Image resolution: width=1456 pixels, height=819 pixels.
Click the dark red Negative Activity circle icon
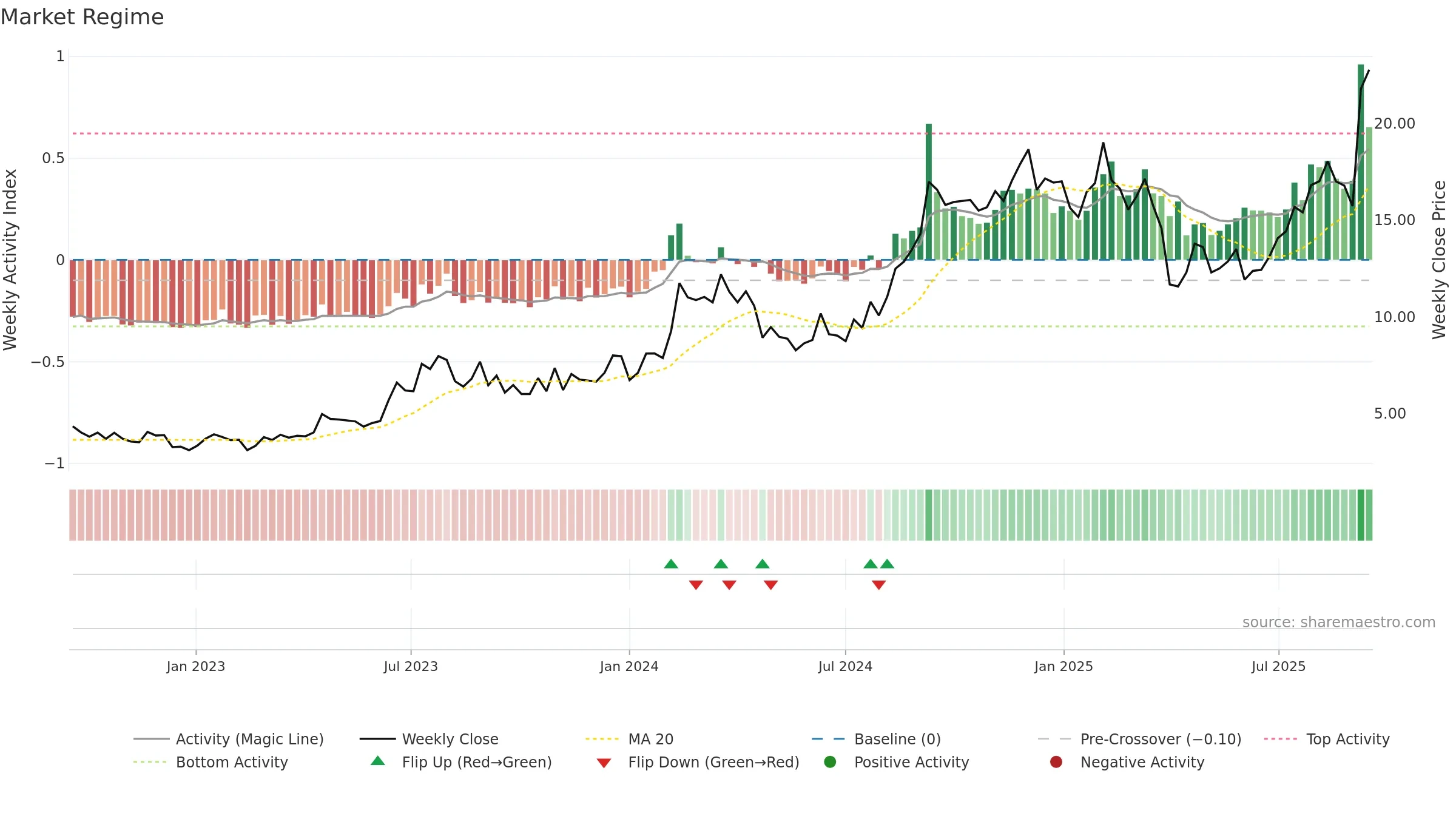[1056, 762]
